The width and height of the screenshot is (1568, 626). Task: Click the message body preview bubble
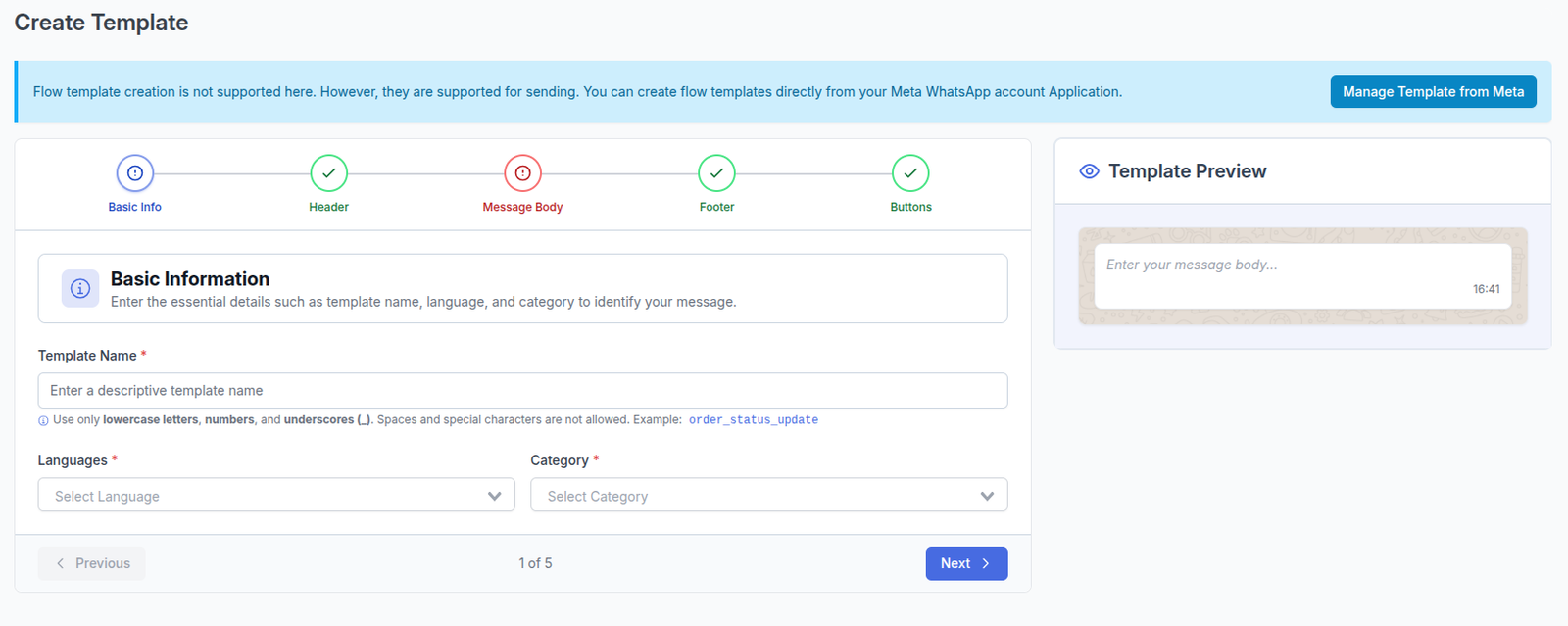[x=1302, y=276]
